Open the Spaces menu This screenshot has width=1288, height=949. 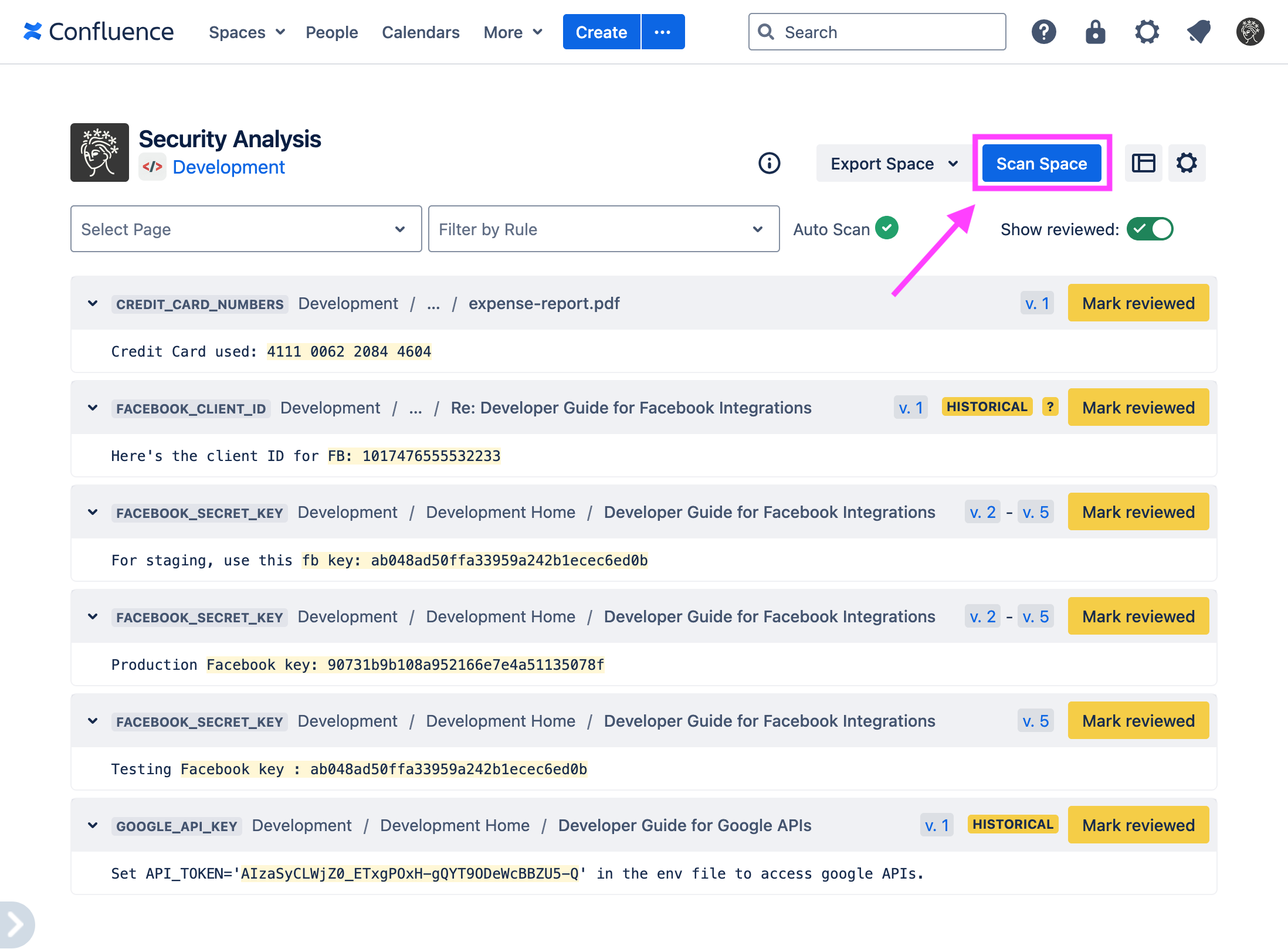pyautogui.click(x=246, y=32)
